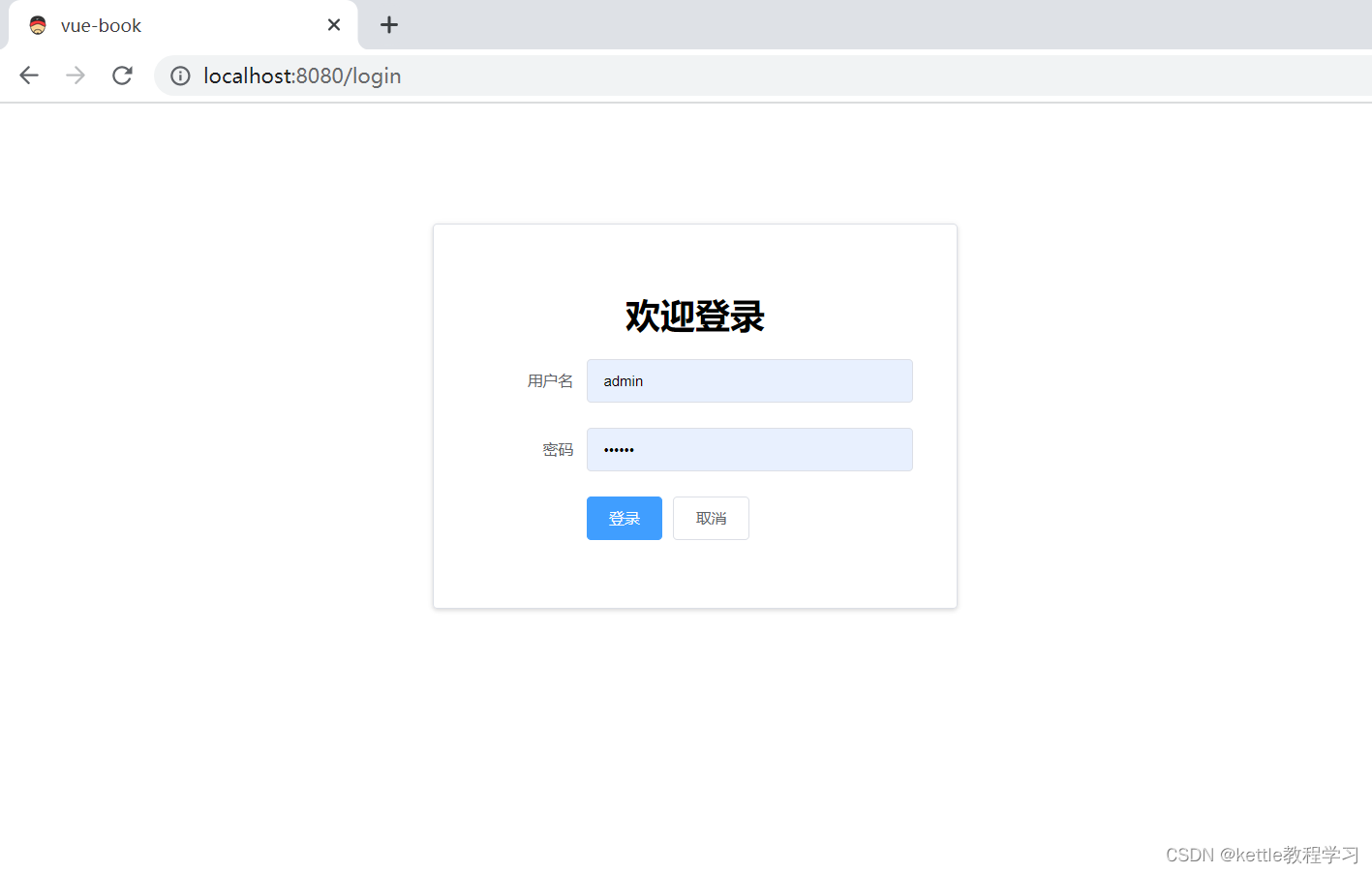Click the 密码 password field

(x=749, y=450)
